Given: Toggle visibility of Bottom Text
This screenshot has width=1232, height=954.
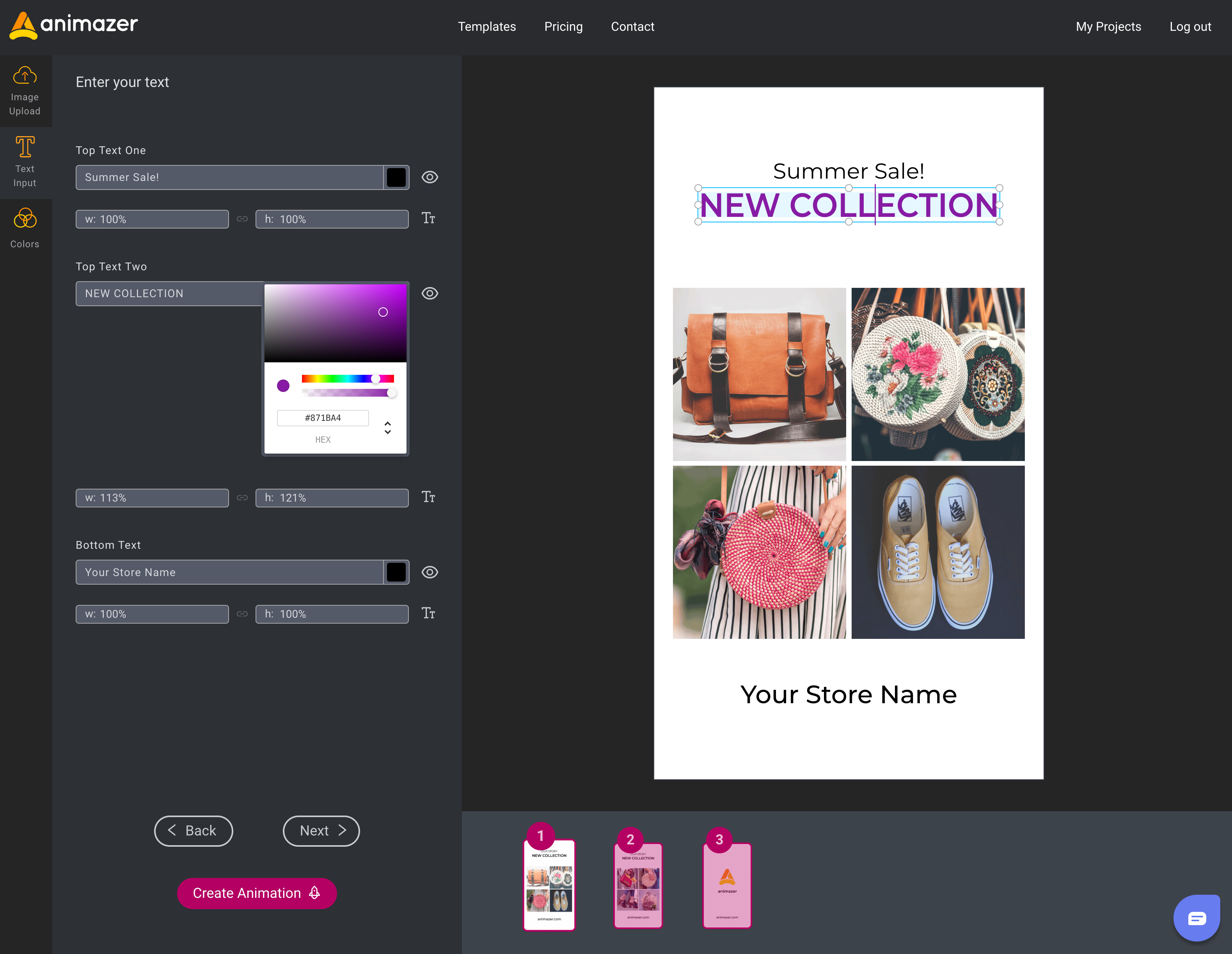Looking at the screenshot, I should tap(430, 572).
